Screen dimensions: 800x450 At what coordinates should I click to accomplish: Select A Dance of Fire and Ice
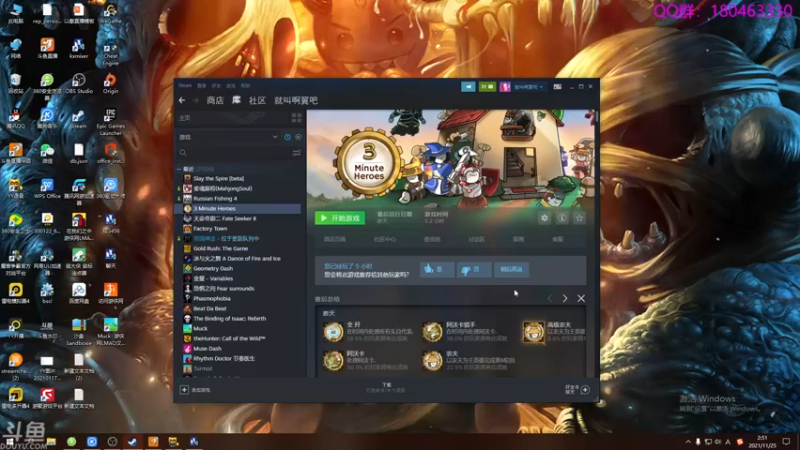pos(237,259)
